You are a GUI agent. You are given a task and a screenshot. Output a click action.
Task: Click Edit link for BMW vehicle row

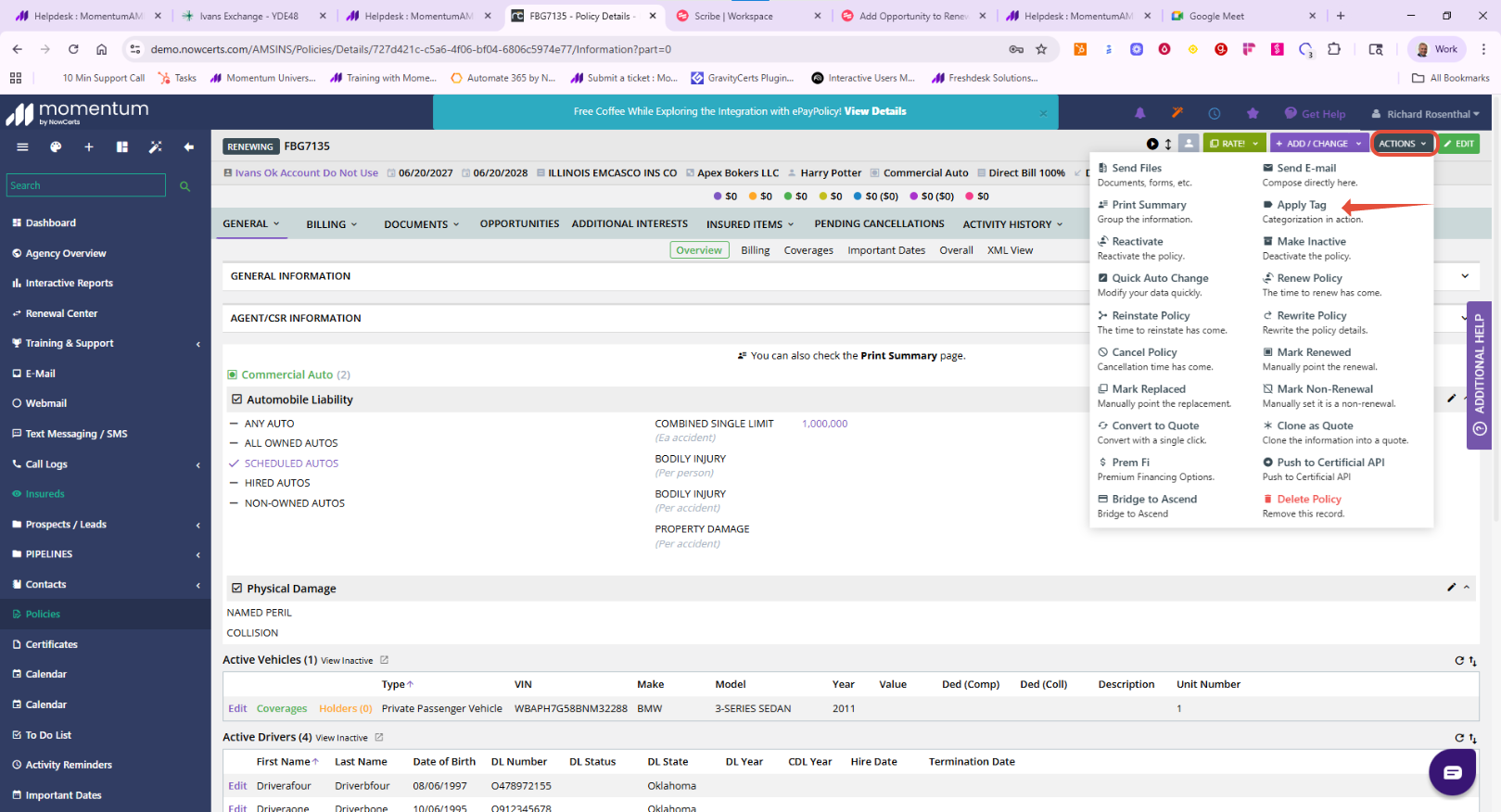coord(237,708)
